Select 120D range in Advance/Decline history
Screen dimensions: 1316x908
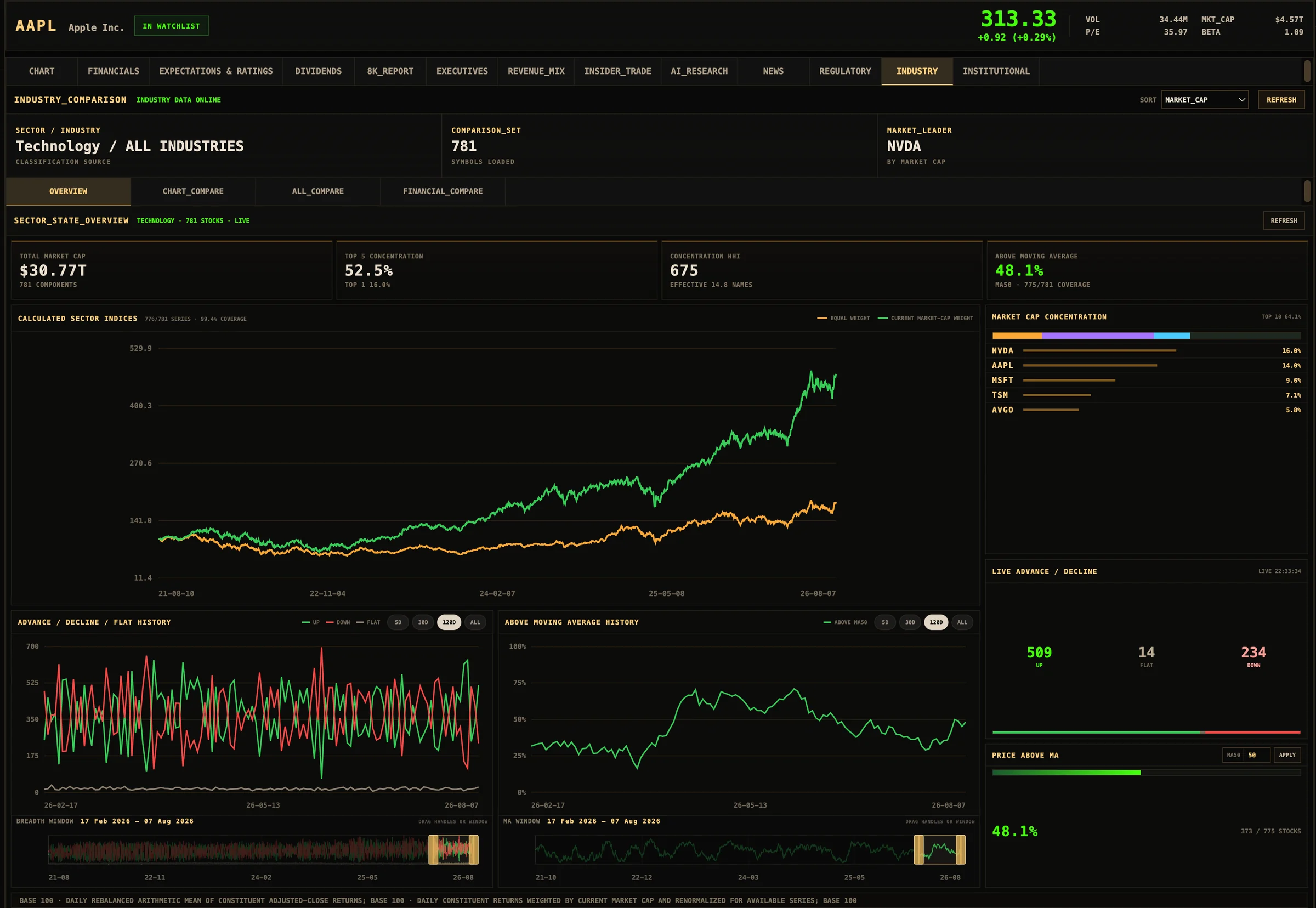pyautogui.click(x=449, y=622)
